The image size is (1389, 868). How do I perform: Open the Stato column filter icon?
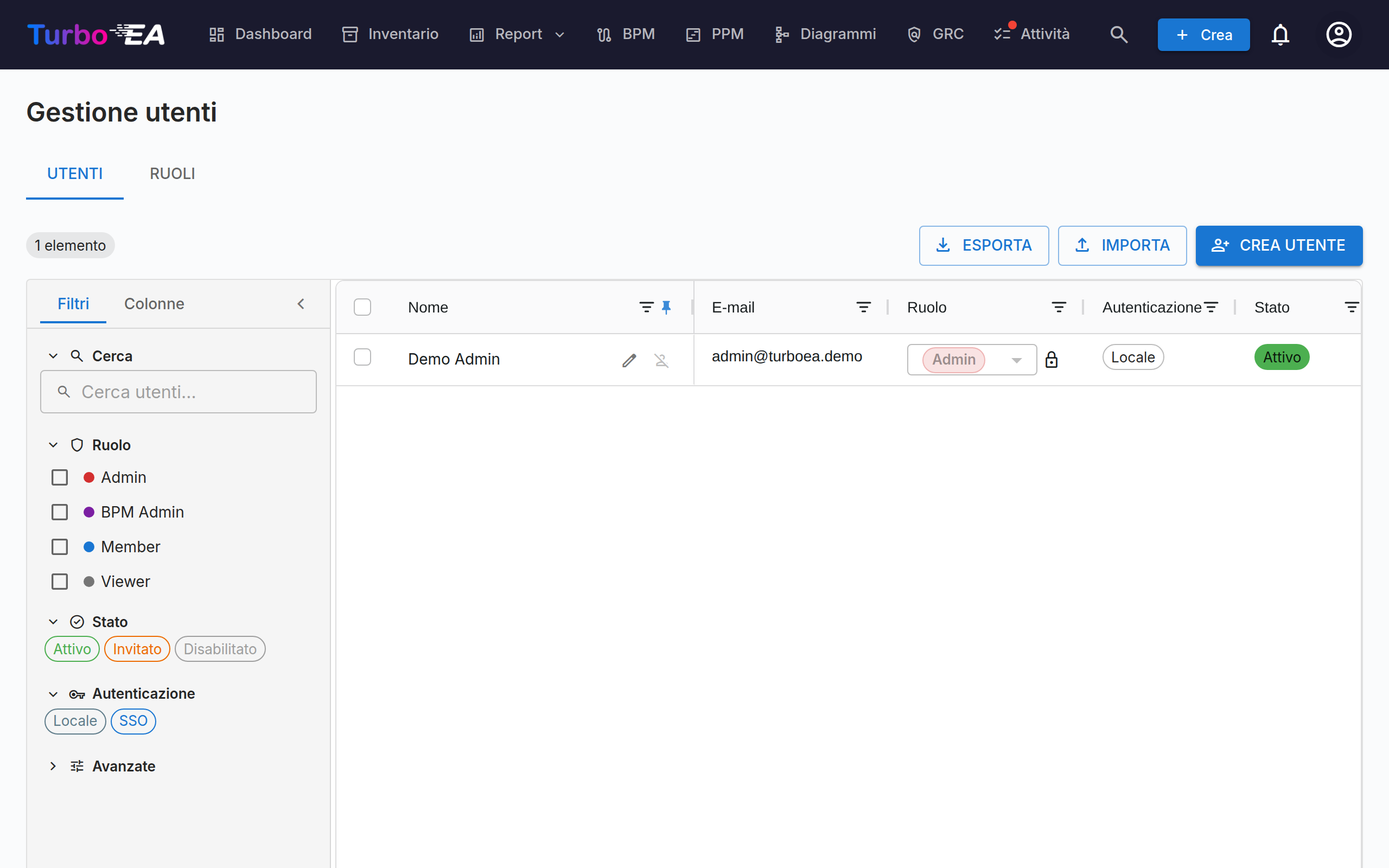1352,308
